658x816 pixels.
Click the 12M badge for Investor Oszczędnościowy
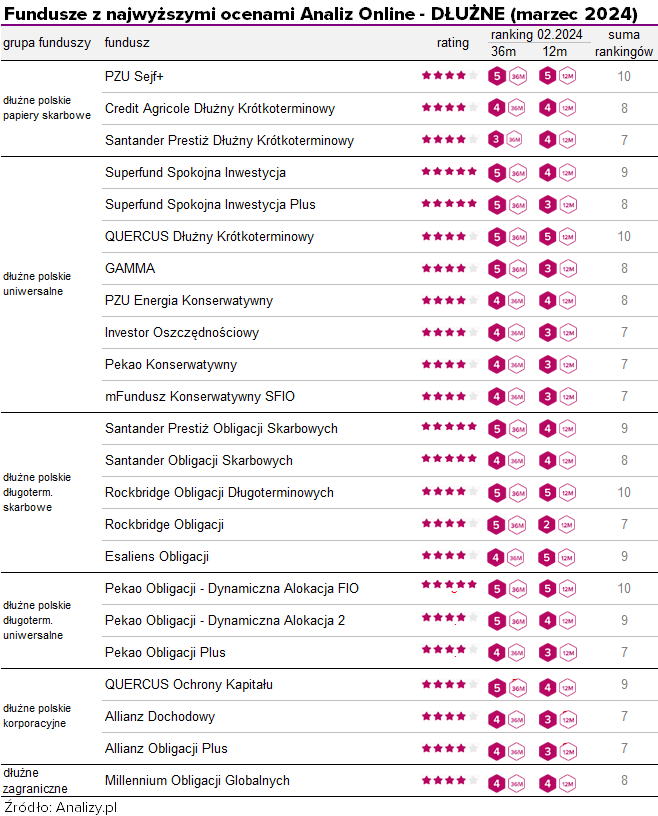[x=556, y=333]
